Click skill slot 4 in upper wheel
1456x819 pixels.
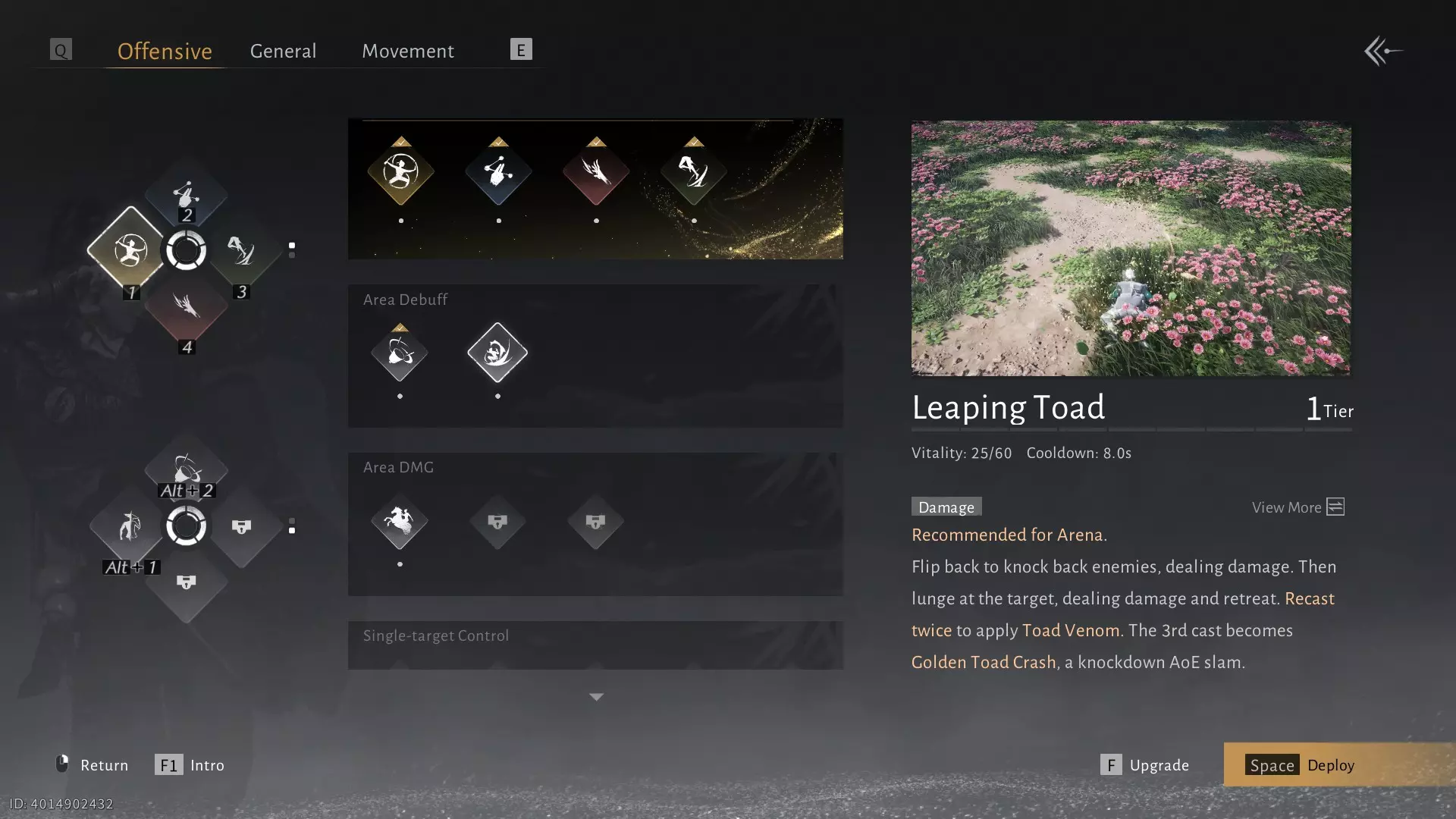pos(186,307)
